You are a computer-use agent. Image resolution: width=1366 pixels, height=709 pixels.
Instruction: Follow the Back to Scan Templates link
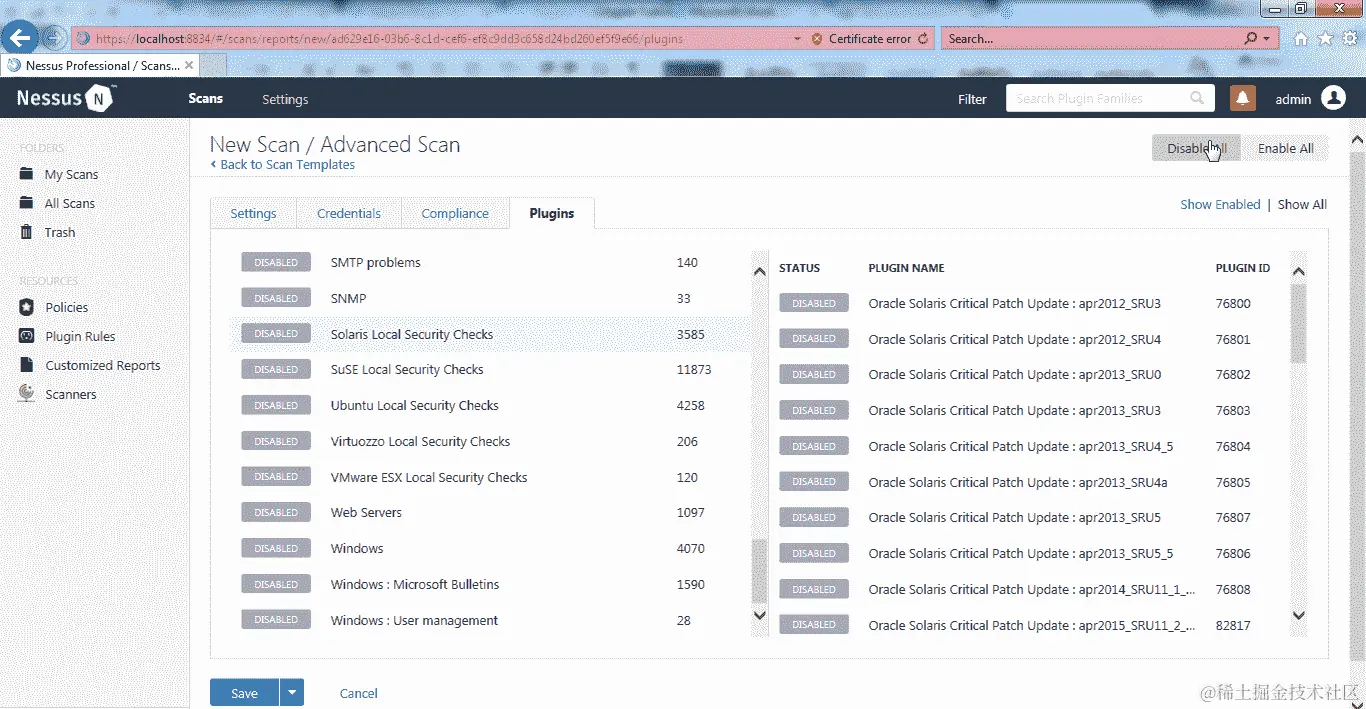click(283, 164)
